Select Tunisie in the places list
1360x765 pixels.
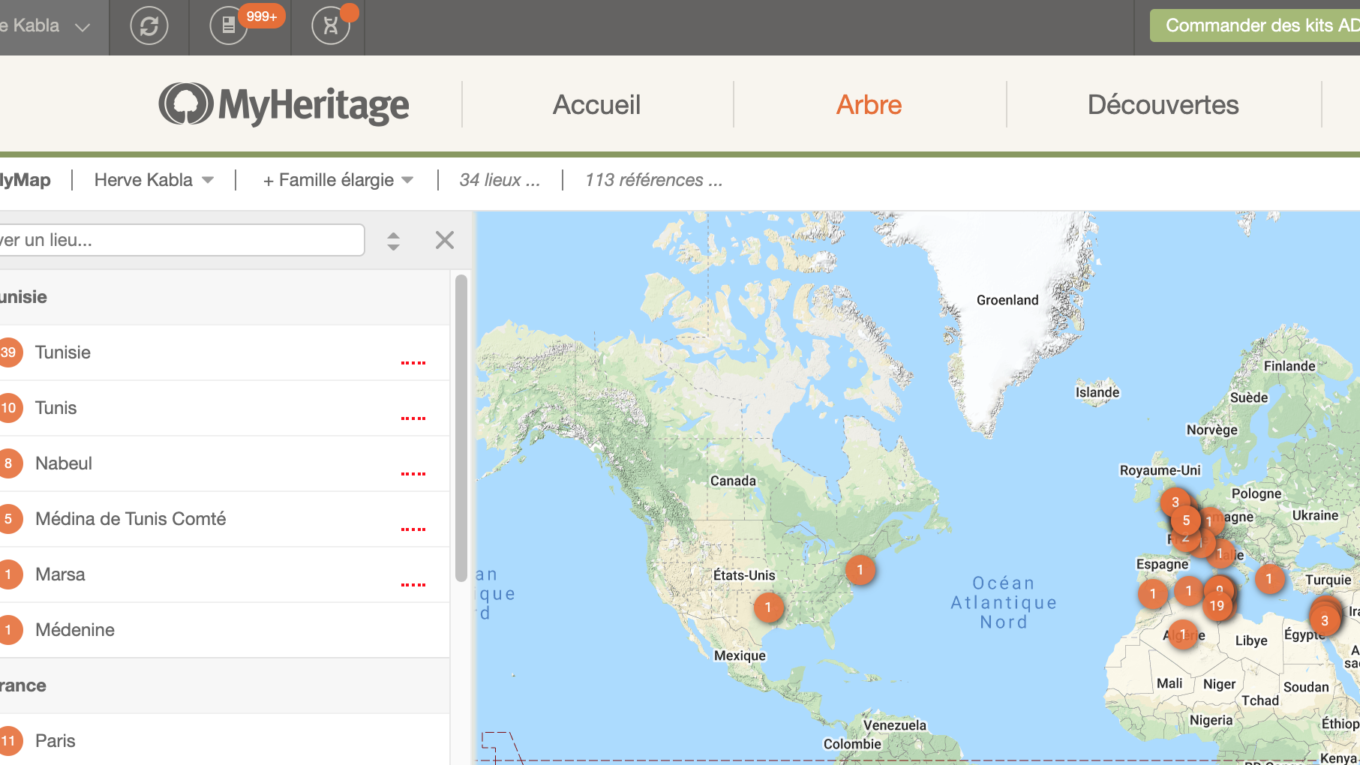63,352
